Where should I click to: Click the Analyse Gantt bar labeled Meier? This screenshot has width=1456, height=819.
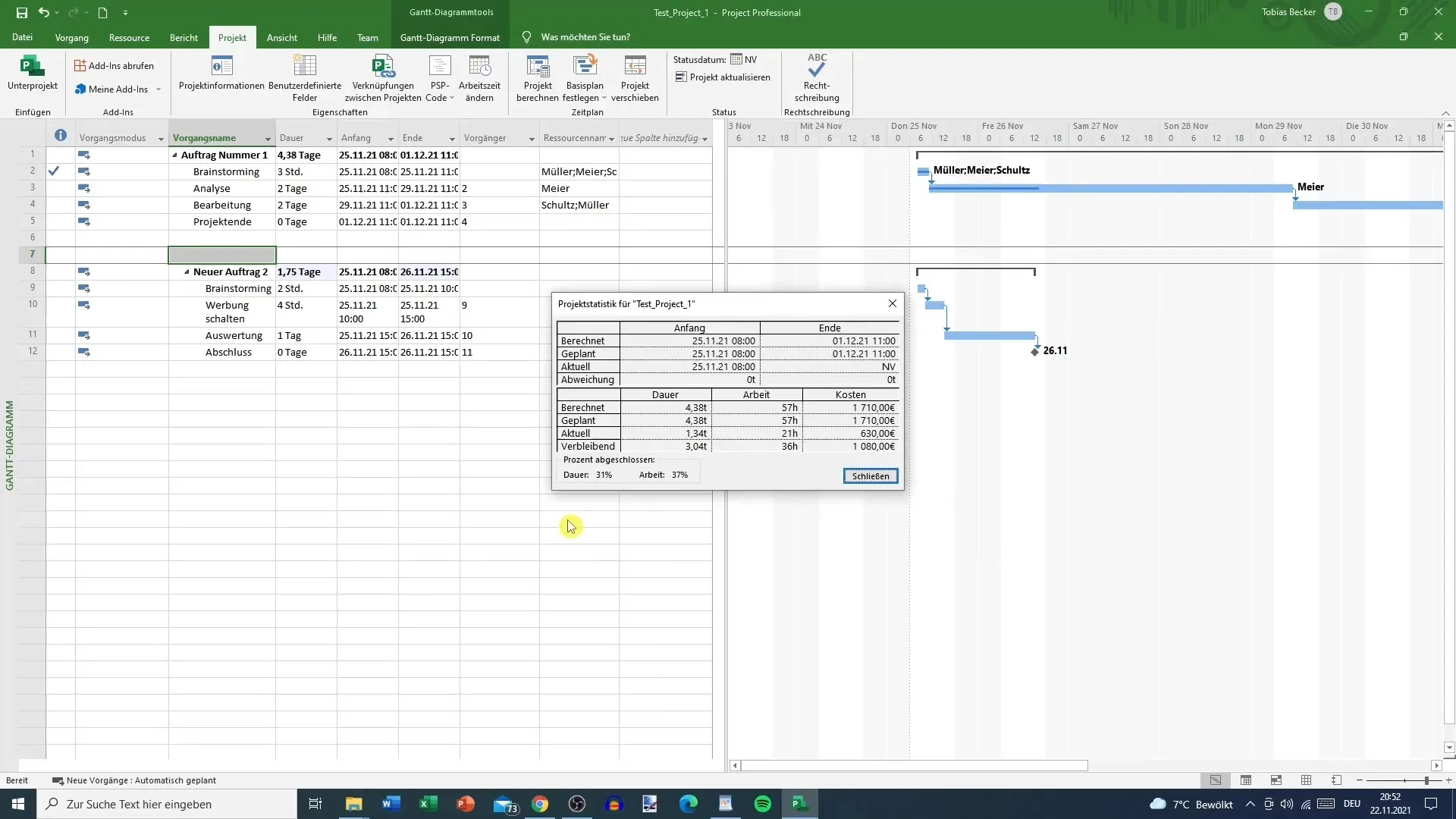coord(1111,188)
